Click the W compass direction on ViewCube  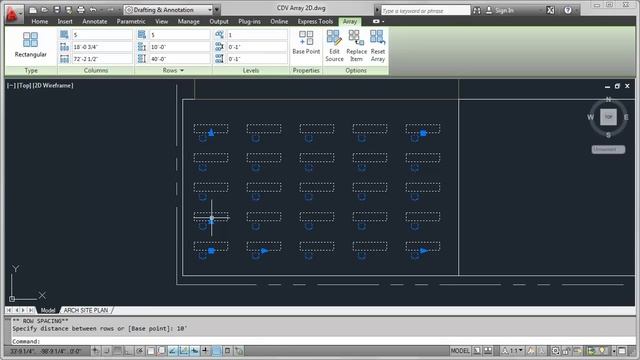point(590,117)
